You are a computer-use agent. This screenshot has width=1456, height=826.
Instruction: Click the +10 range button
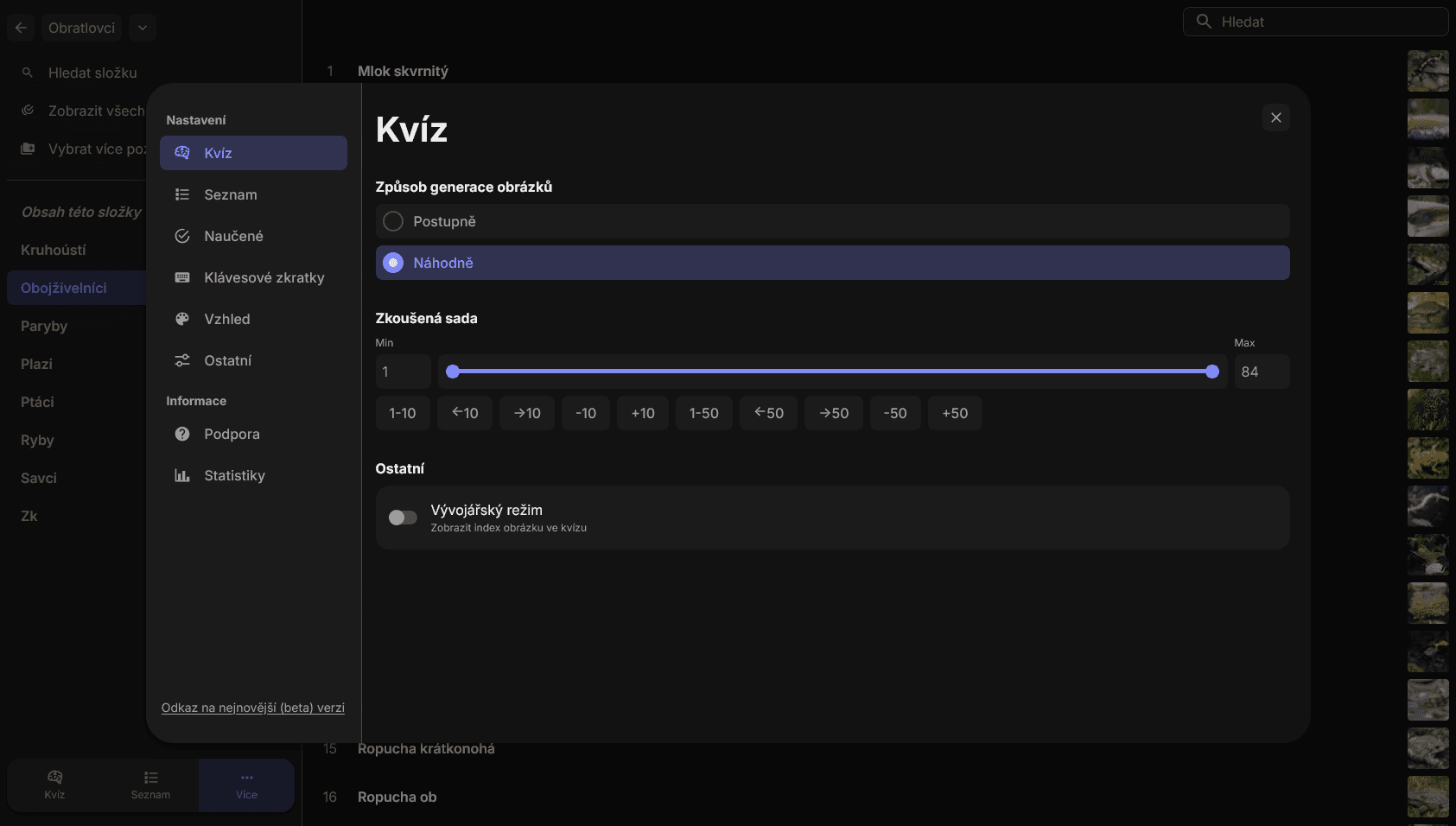click(x=643, y=413)
